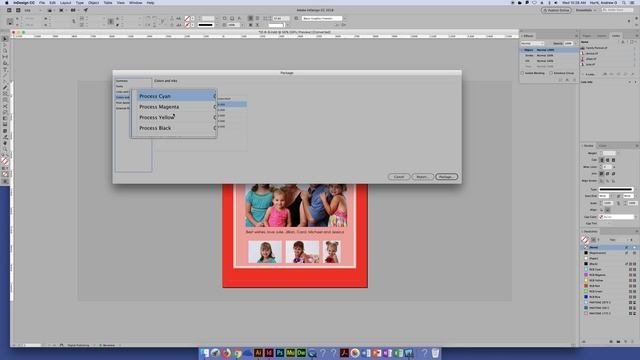Switch to the Layers panel tab
Image resolution: width=640 pixels, height=360 pixels.
(x=602, y=36)
